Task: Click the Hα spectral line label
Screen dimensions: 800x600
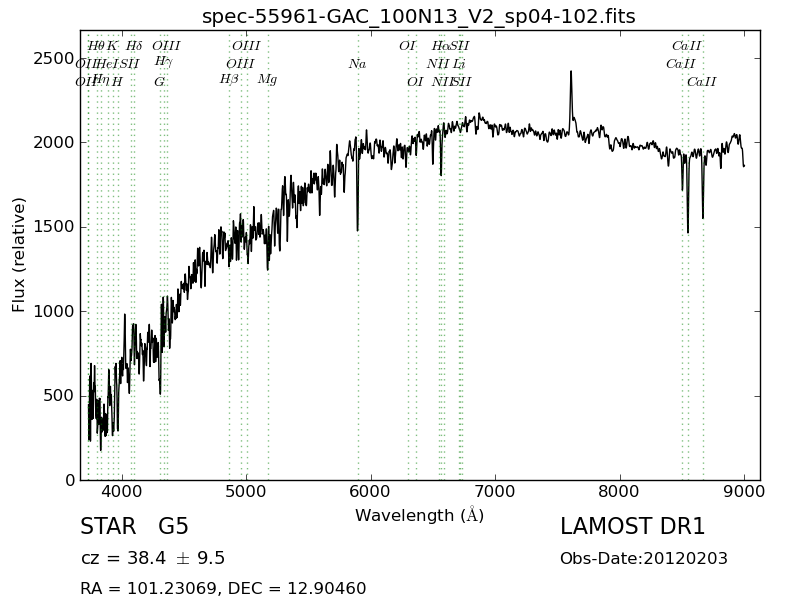Action: tap(440, 46)
